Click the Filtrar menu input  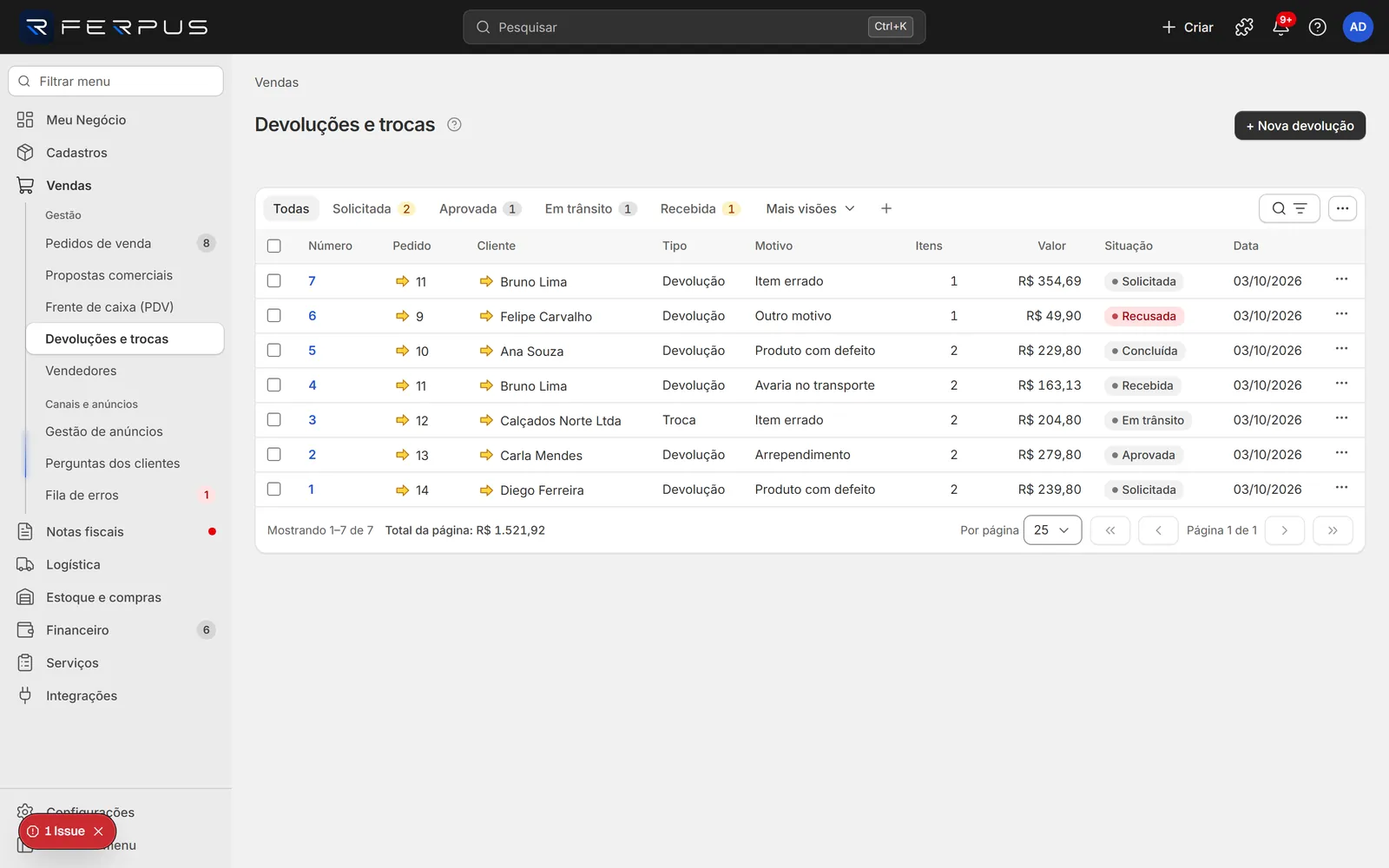[115, 82]
